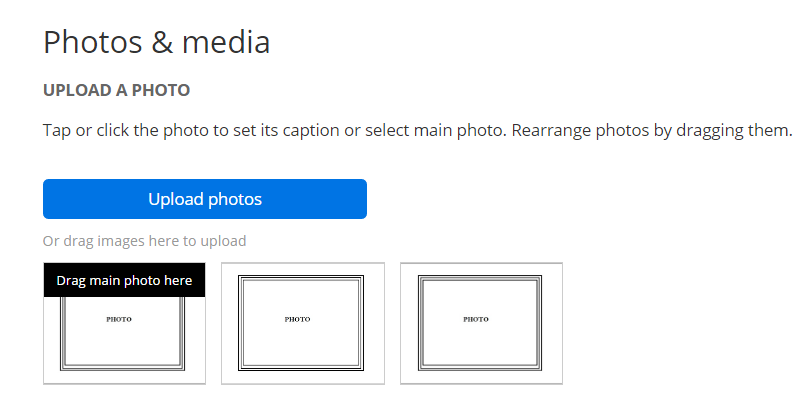Click the blue Upload photos button
The image size is (810, 401).
[204, 199]
